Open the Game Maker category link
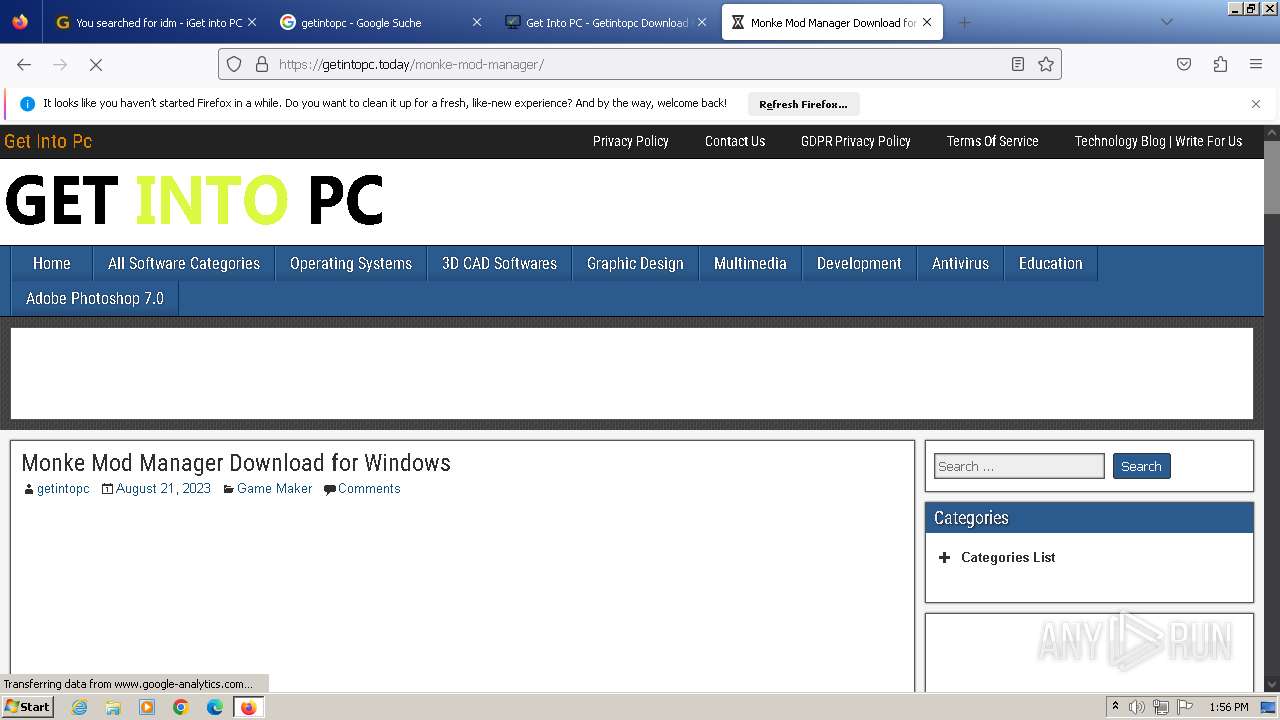 coord(274,489)
